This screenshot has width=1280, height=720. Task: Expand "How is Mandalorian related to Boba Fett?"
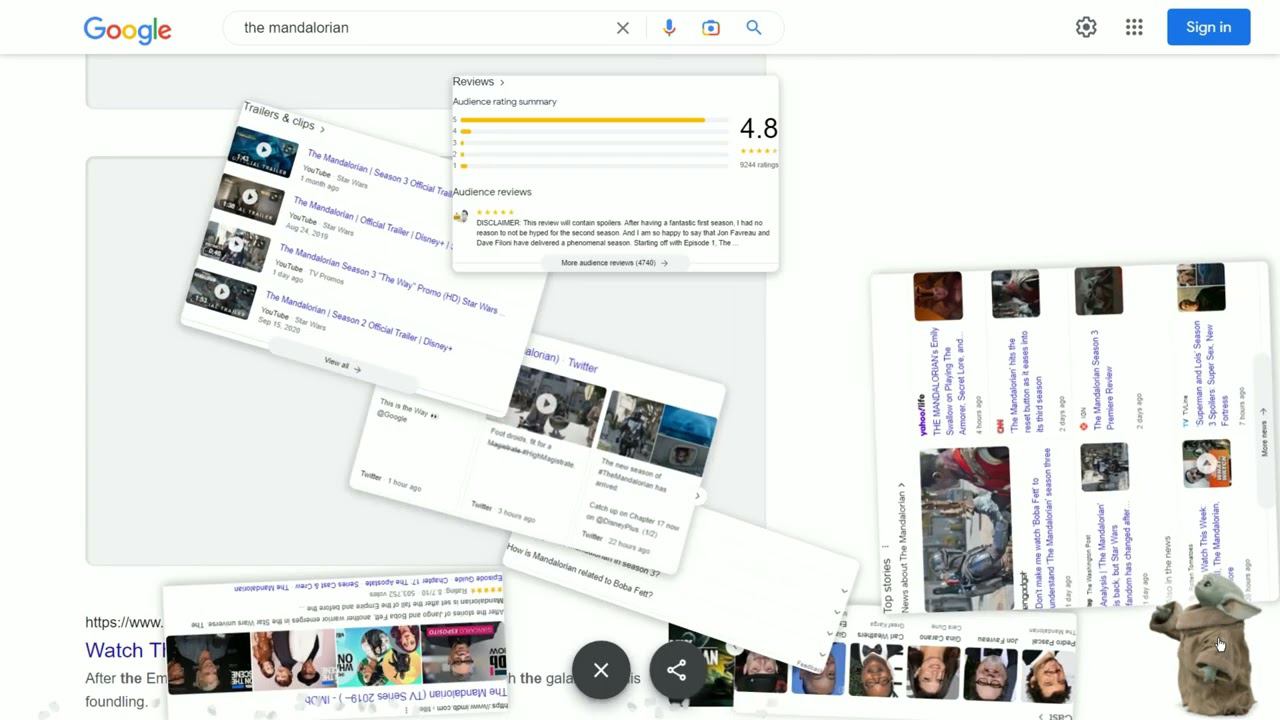[580, 571]
